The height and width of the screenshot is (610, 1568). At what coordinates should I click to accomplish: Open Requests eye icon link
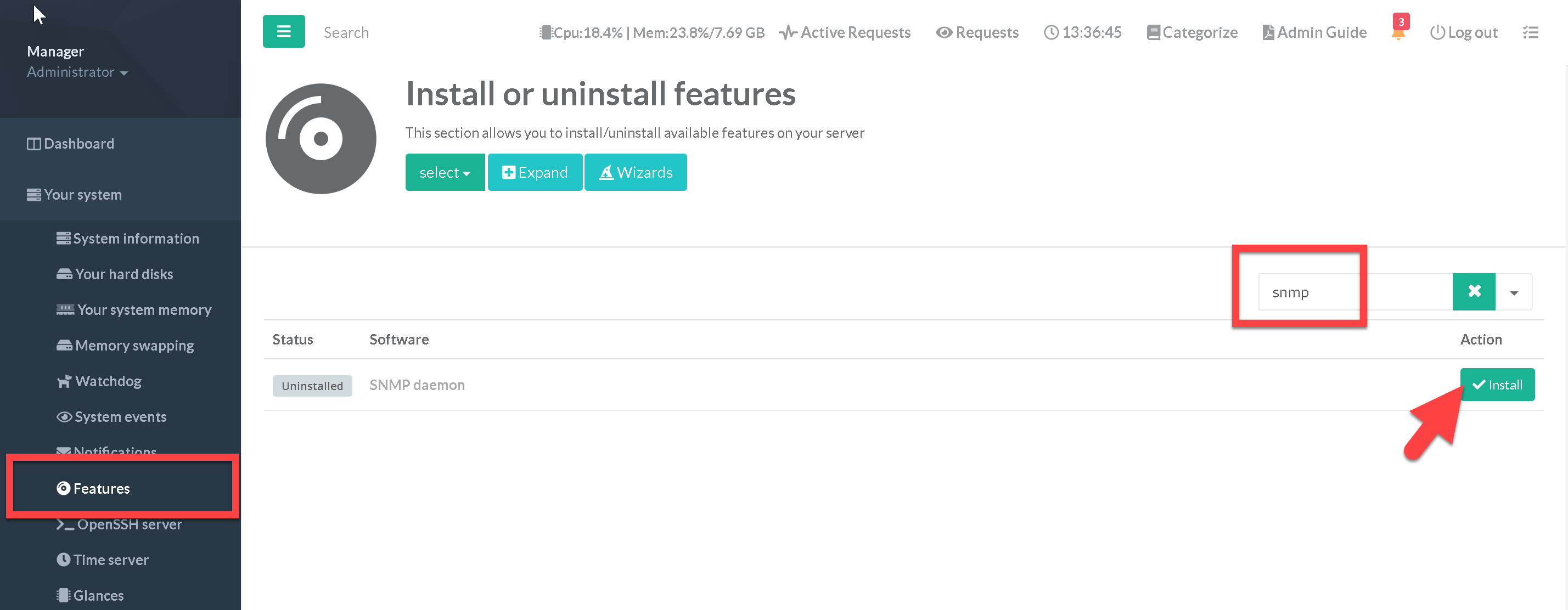point(977,32)
